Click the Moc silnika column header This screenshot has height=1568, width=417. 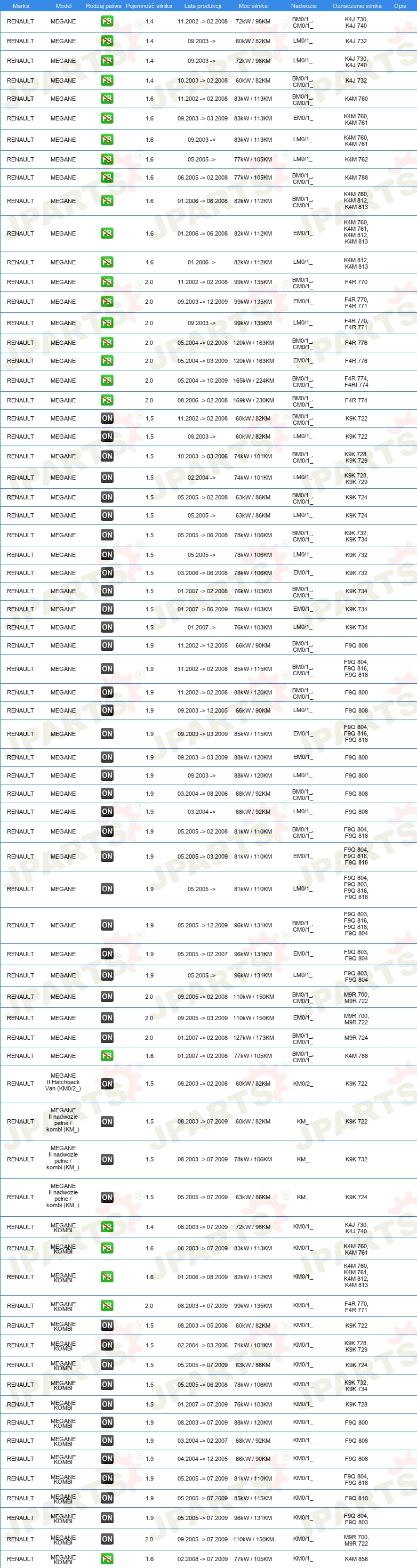253,6
